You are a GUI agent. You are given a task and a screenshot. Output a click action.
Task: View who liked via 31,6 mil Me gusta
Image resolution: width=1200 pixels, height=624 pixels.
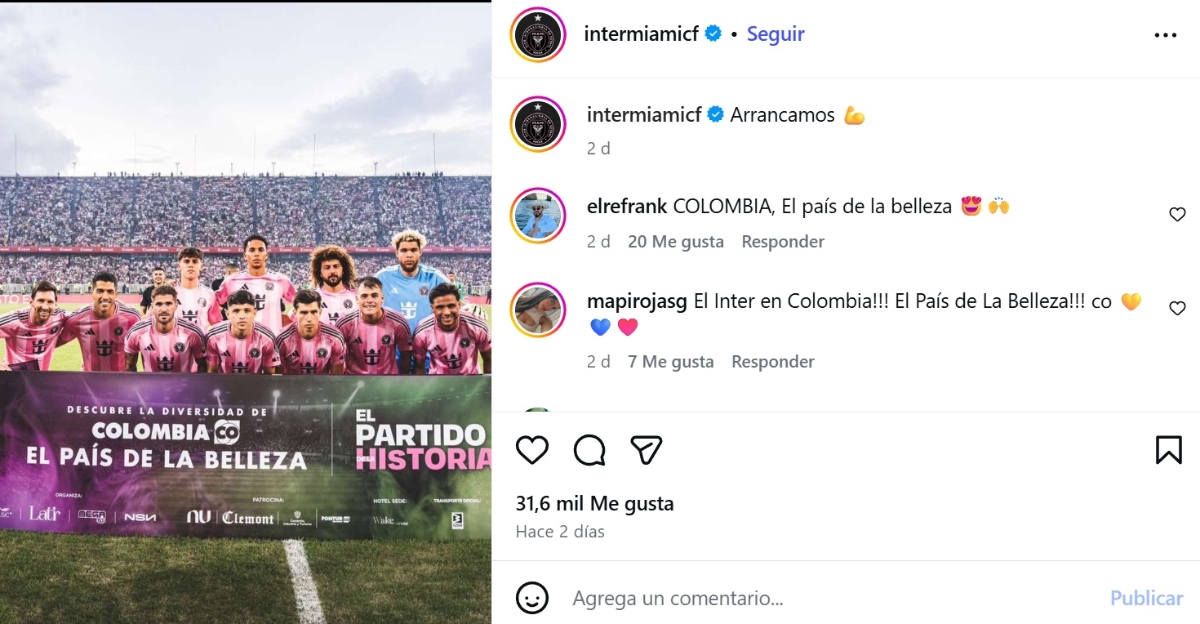point(595,505)
